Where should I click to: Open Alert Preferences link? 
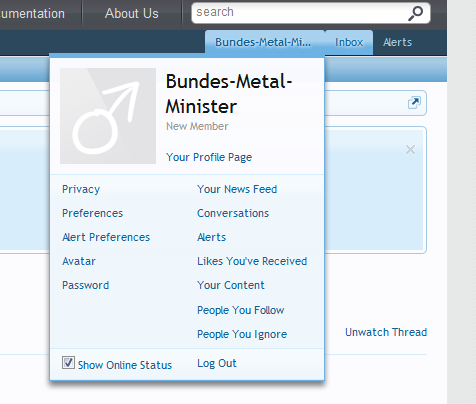[x=106, y=237]
